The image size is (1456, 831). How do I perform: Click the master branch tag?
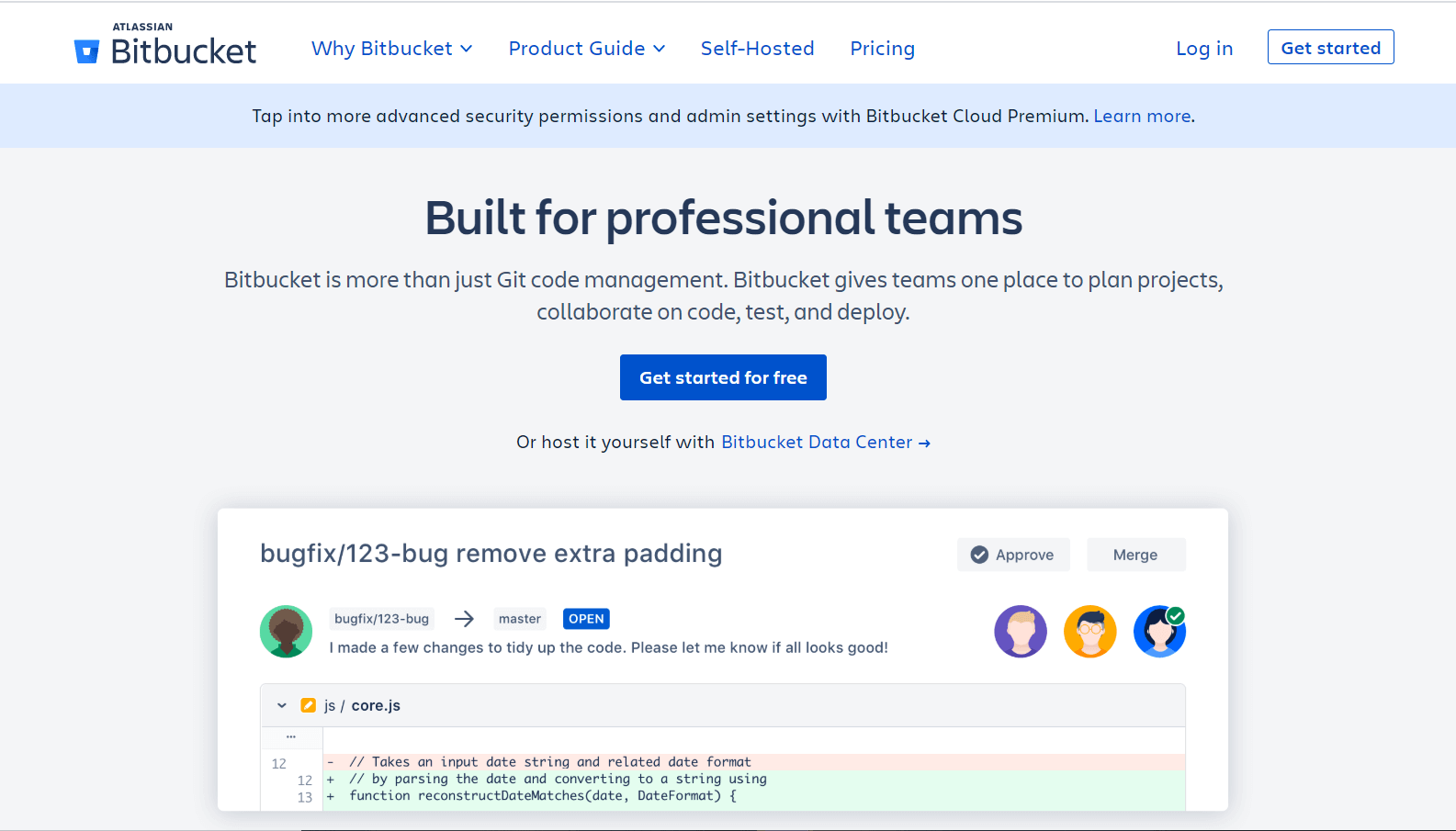click(520, 619)
